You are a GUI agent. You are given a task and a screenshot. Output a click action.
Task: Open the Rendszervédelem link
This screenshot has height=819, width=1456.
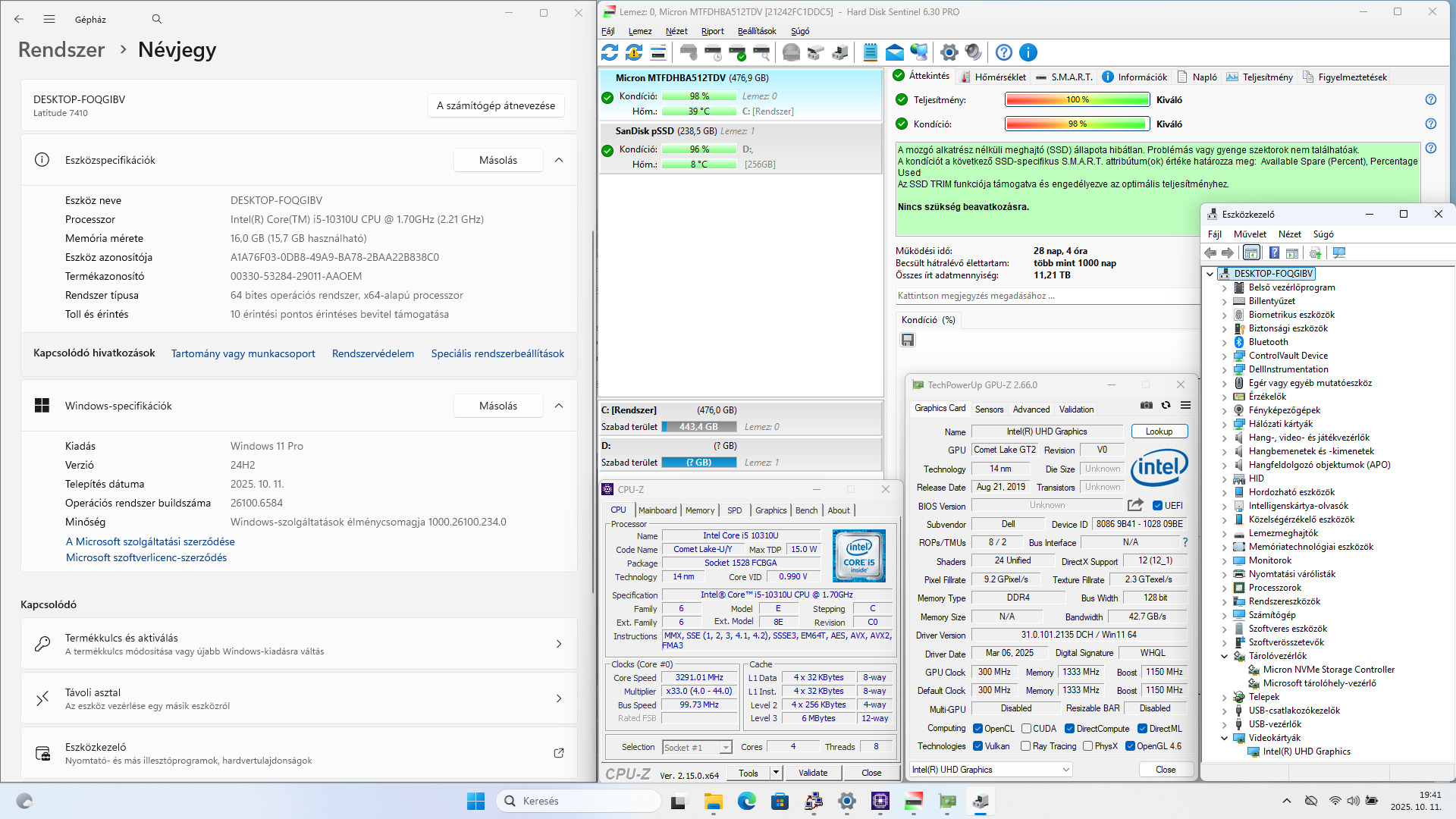373,353
